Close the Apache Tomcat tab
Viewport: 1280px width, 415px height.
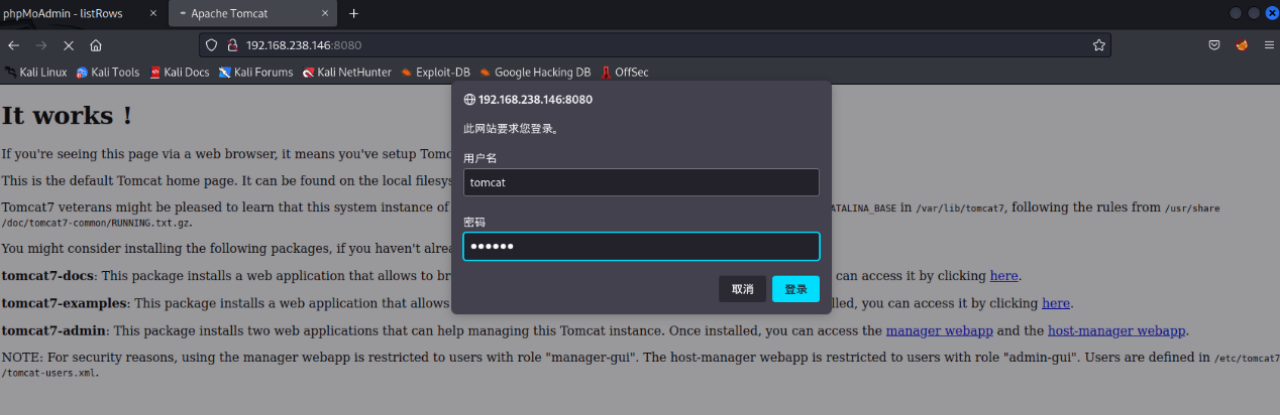point(326,14)
